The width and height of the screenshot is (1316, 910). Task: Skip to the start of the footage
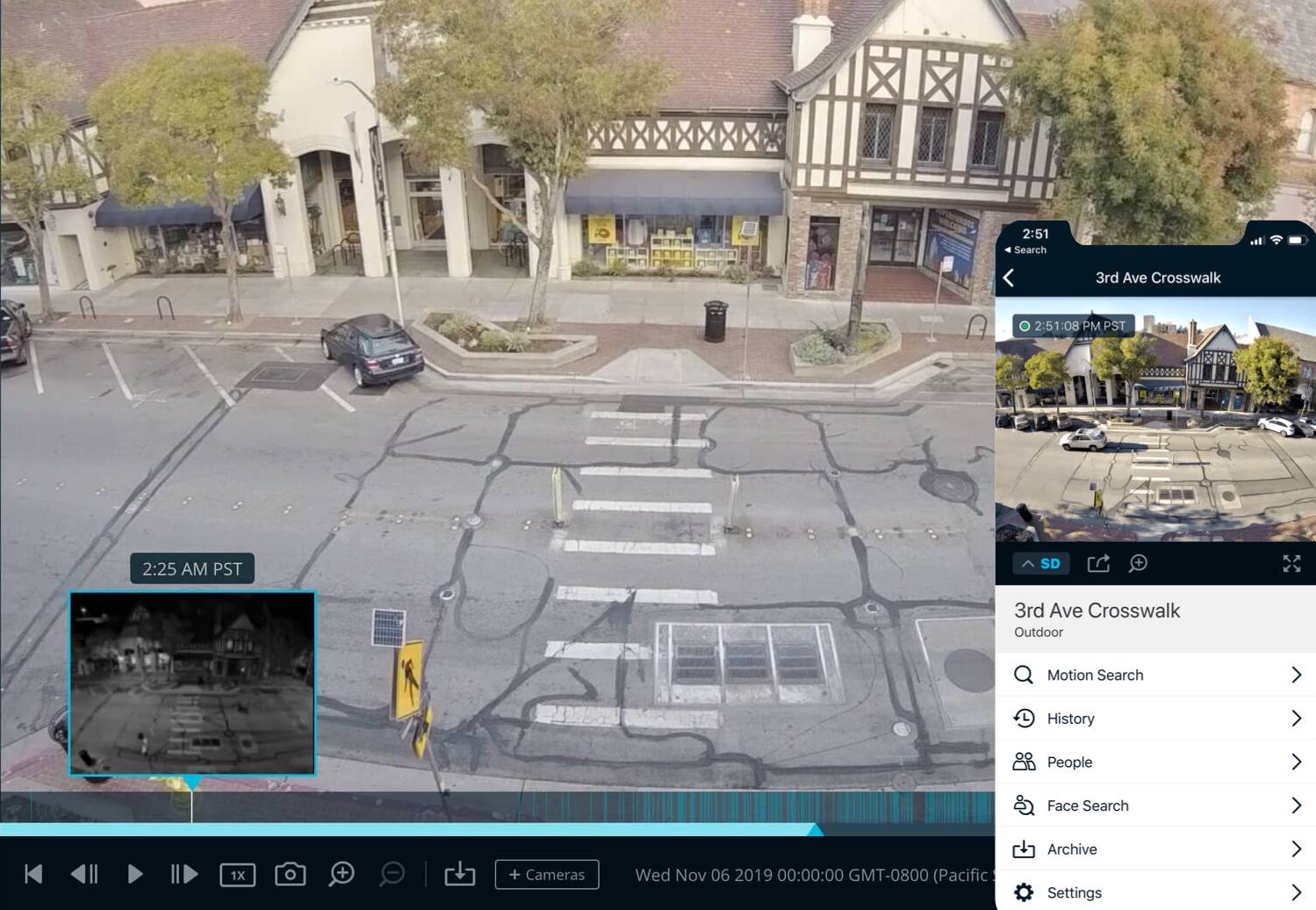tap(33, 874)
